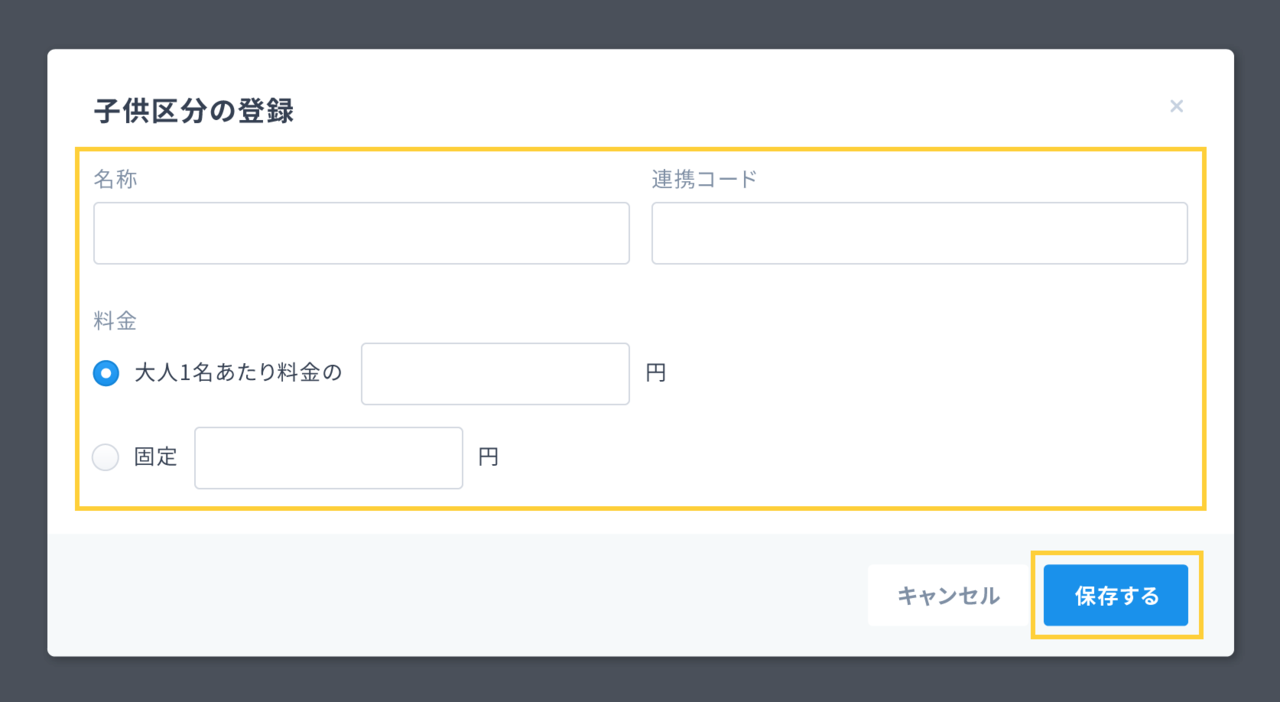Click the 大人1名あたり料金の amount input box
This screenshot has width=1280, height=702.
pos(495,374)
